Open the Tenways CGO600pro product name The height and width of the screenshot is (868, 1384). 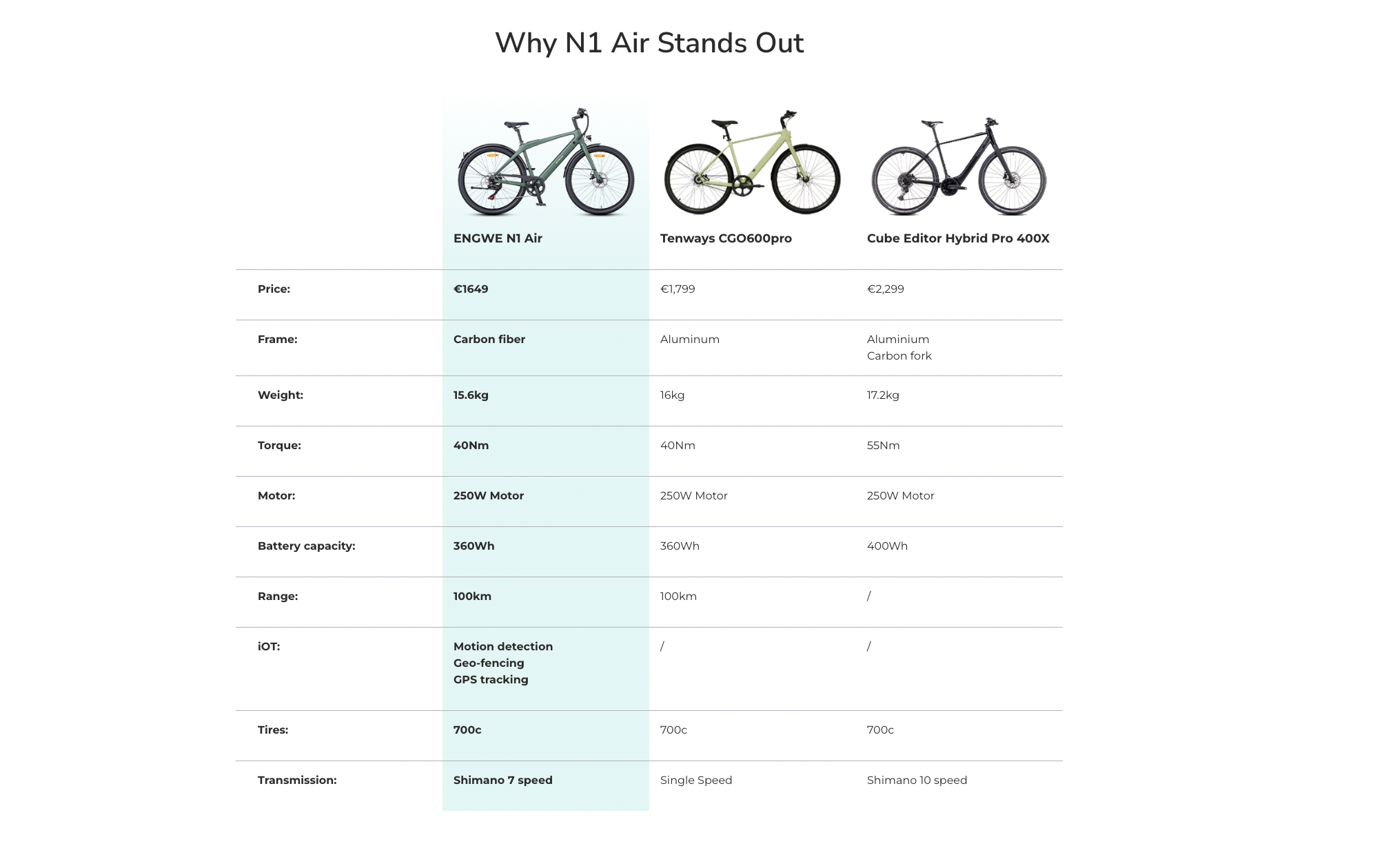(726, 238)
